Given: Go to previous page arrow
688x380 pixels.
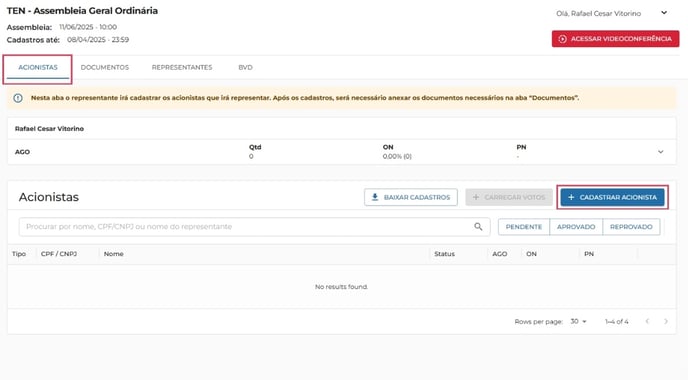Looking at the screenshot, I should (647, 322).
